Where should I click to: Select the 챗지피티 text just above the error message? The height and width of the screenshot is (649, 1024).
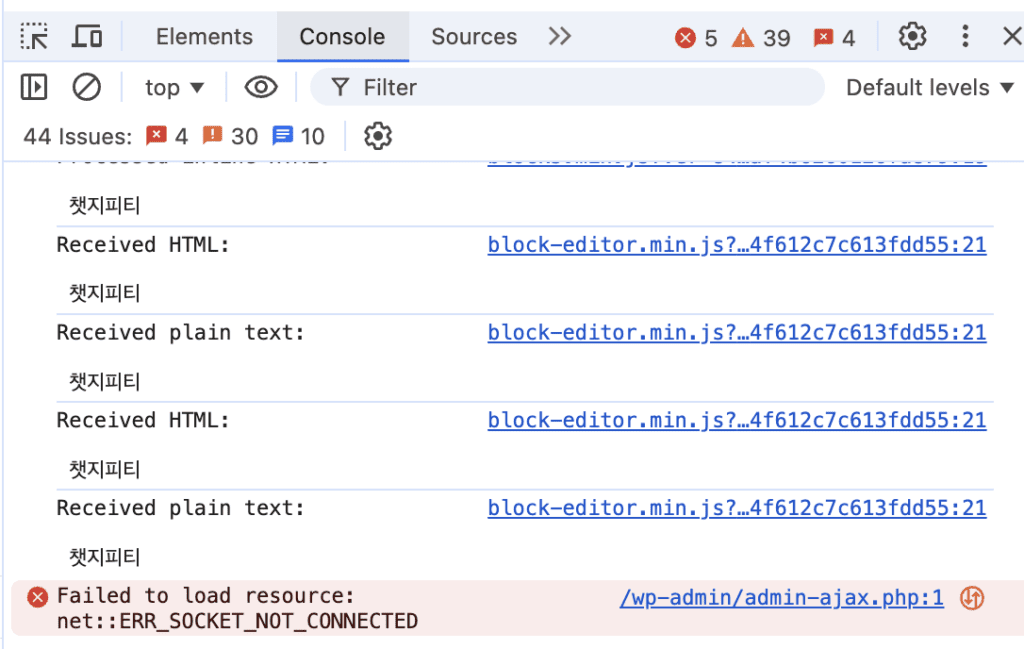(104, 557)
